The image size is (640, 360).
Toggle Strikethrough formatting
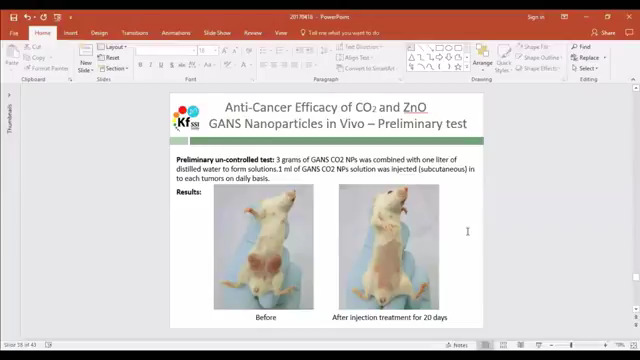pyautogui.click(x=182, y=65)
